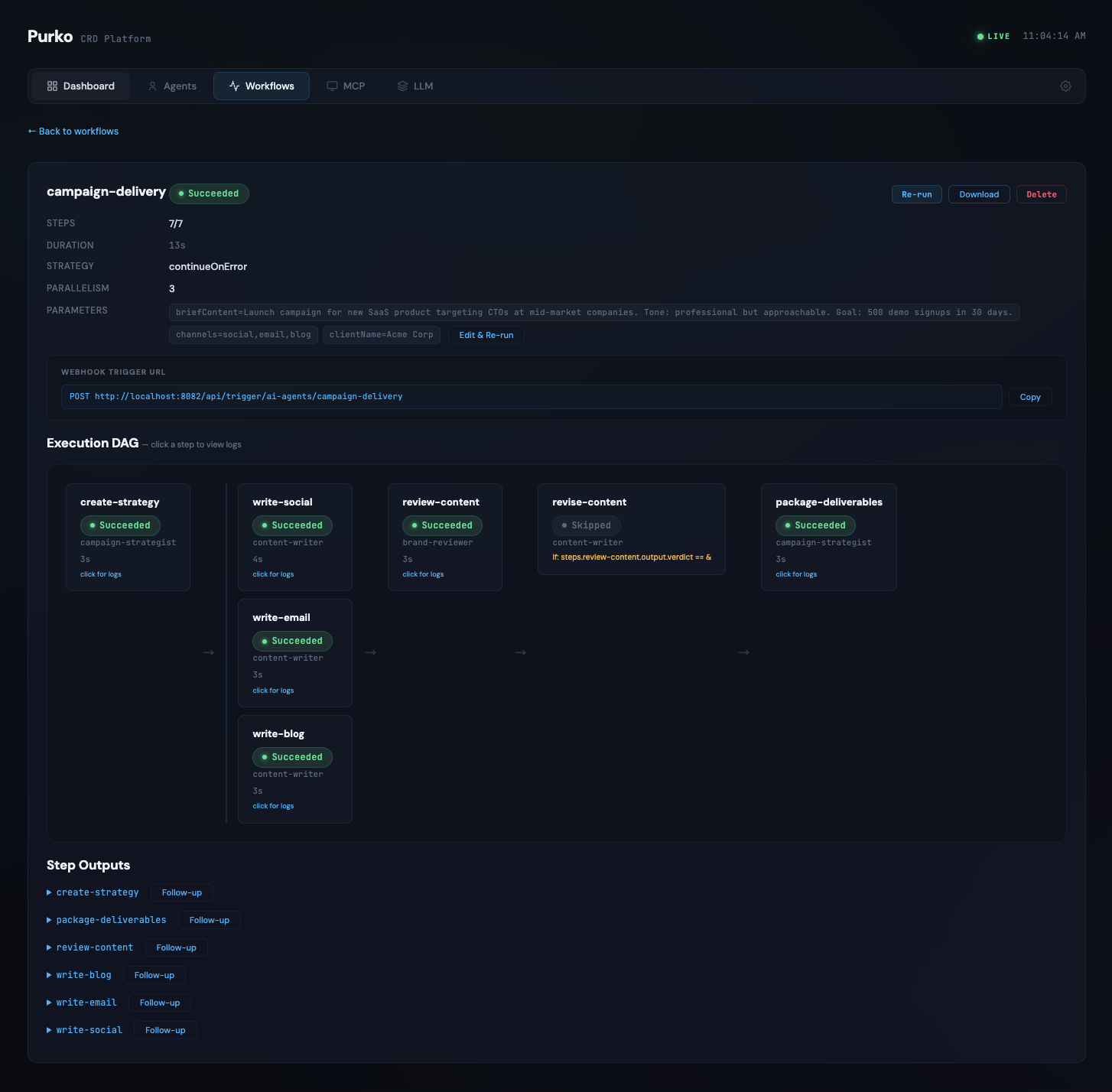
Task: Click the clientName=Acme Corp parameter chip
Action: coord(382,335)
